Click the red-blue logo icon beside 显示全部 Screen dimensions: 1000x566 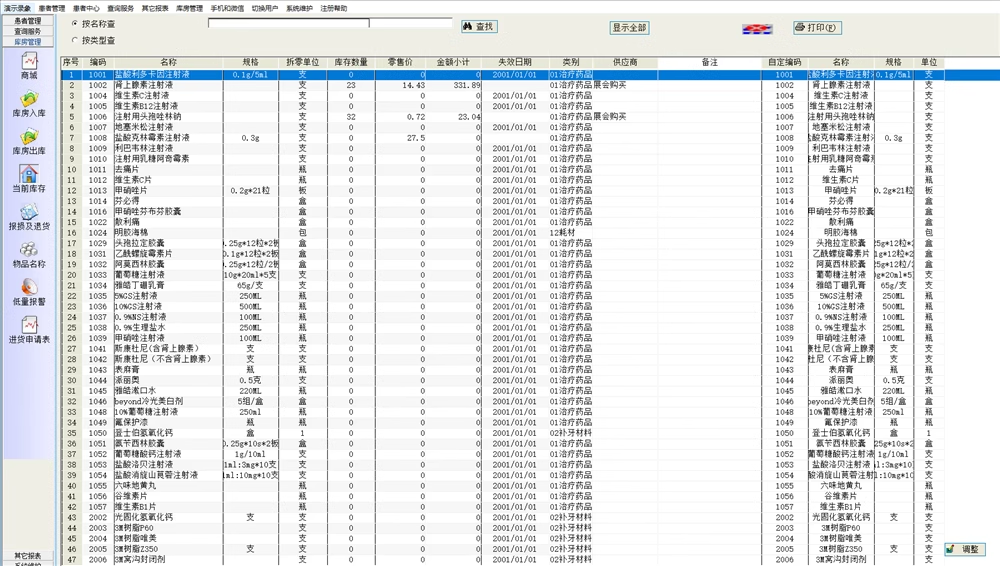(x=757, y=29)
